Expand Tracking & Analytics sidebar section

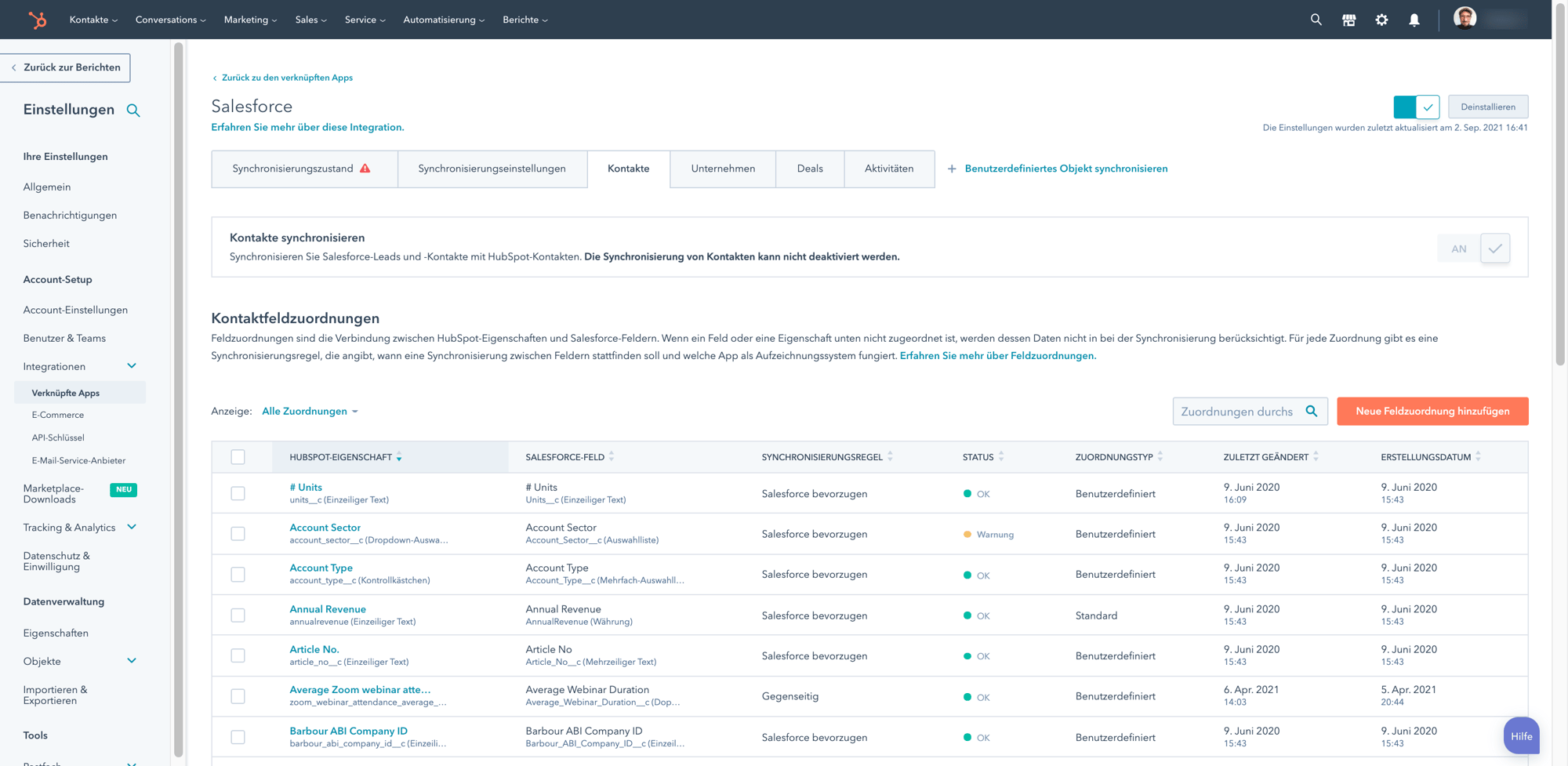132,528
